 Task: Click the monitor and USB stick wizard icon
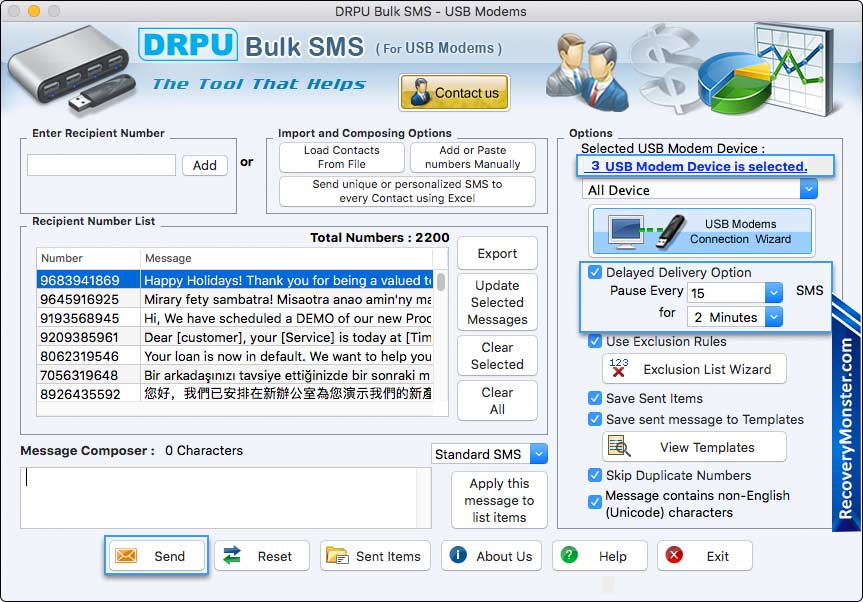pyautogui.click(x=646, y=231)
